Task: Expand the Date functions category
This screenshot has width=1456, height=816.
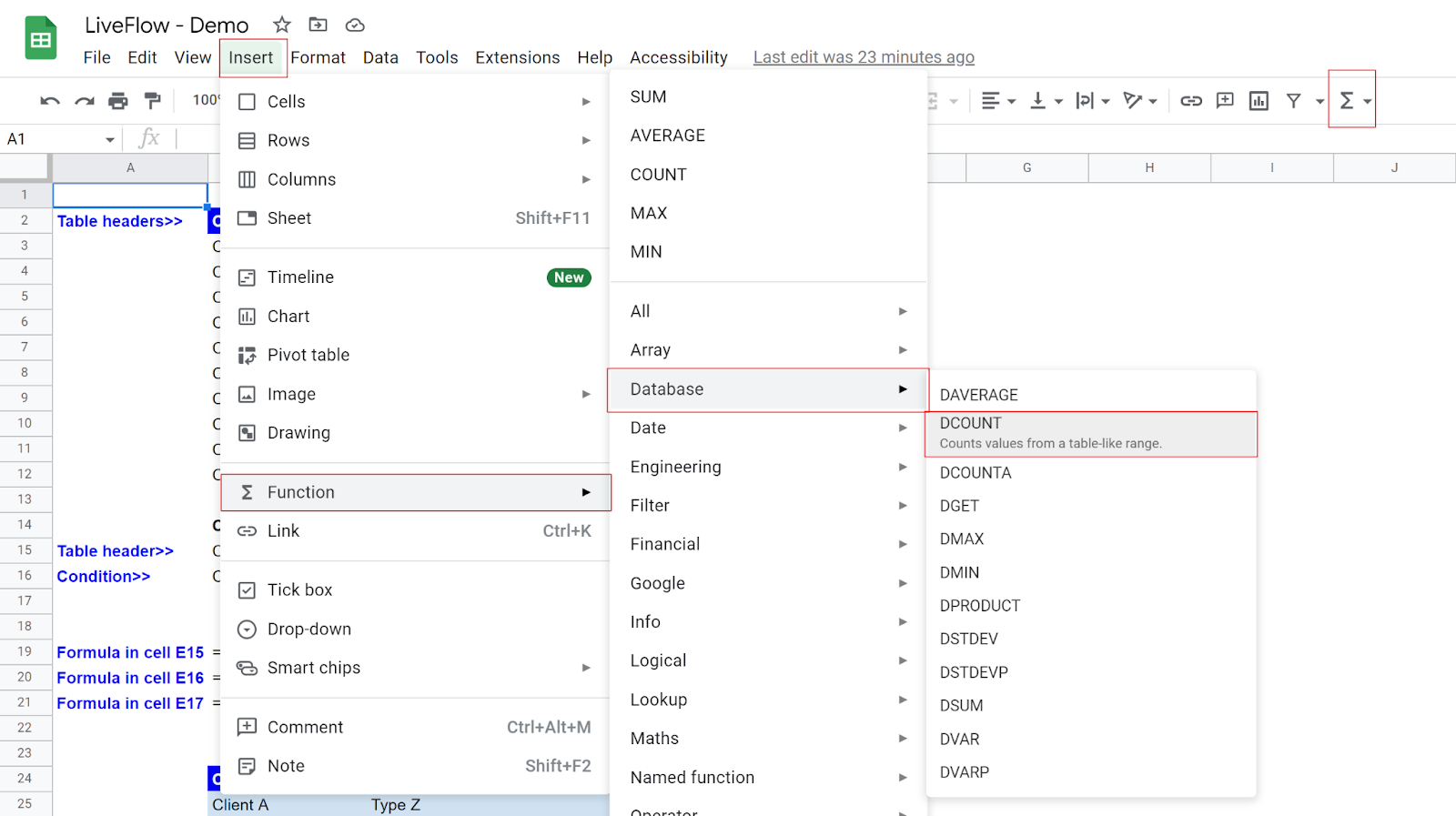Action: coord(768,428)
